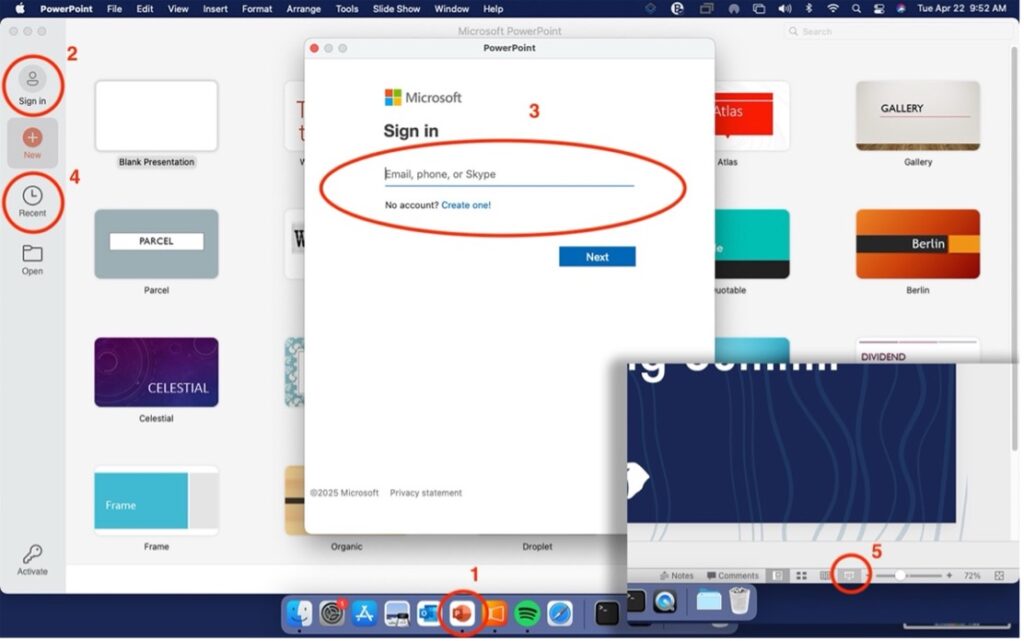Open the Insert menu
1024x641 pixels.
coord(215,8)
